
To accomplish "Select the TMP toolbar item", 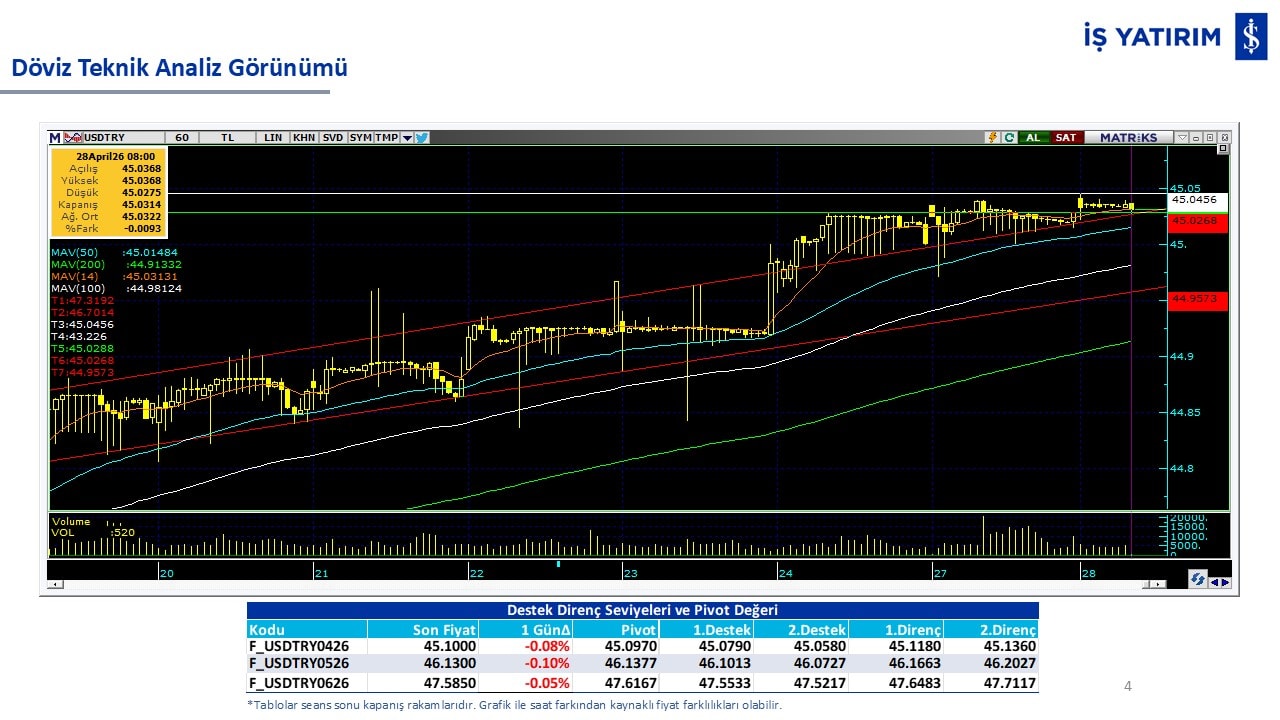I will point(386,138).
